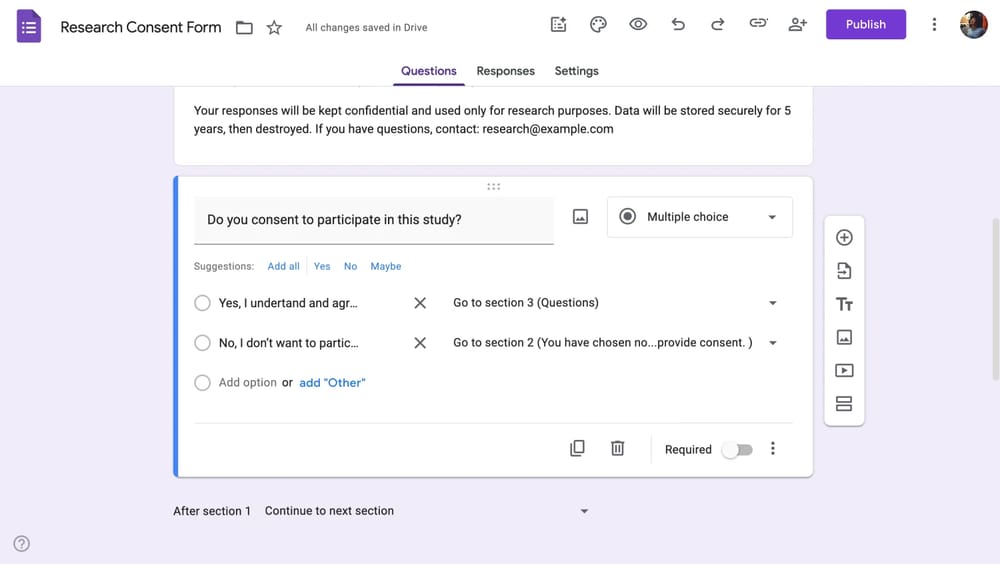Import questions from the side toolbar
Viewport: 1000px width, 564px height.
coord(844,271)
